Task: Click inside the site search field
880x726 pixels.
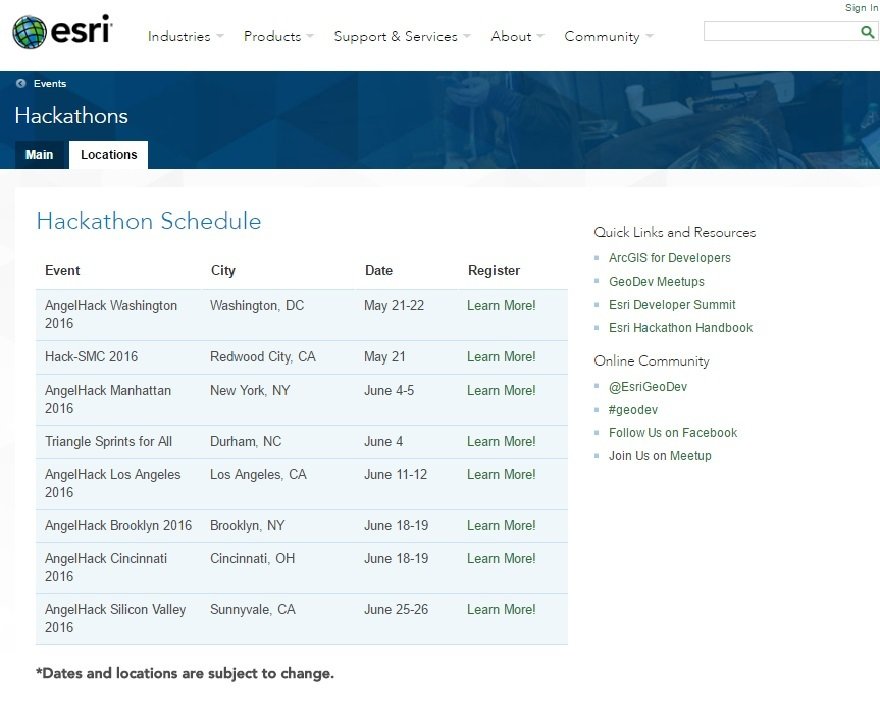Action: click(782, 31)
